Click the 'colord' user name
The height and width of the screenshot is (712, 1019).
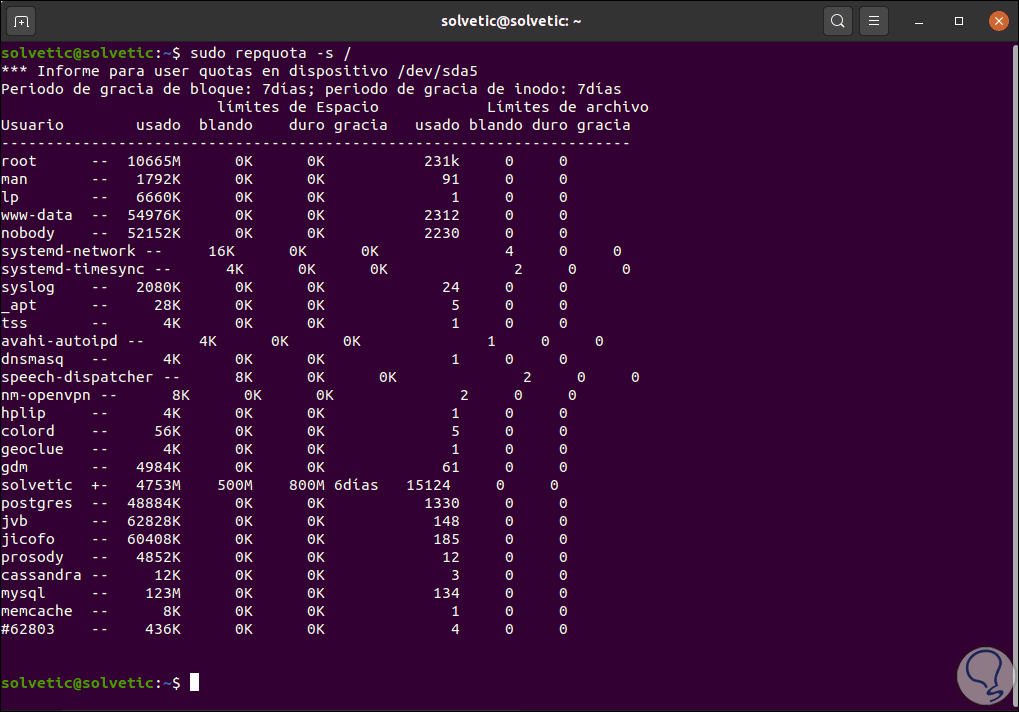[x=28, y=431]
